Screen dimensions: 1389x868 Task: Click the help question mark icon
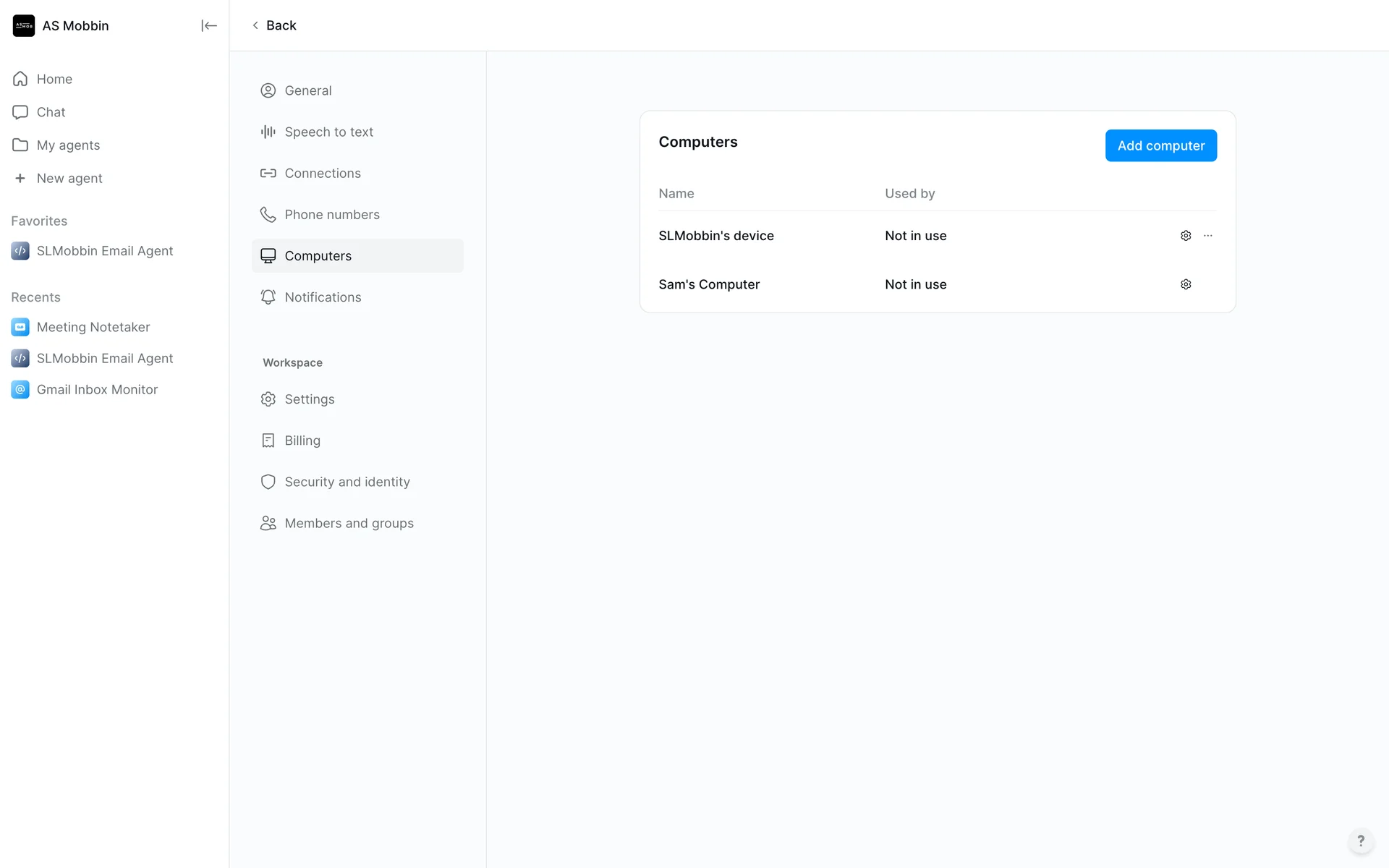pos(1360,841)
